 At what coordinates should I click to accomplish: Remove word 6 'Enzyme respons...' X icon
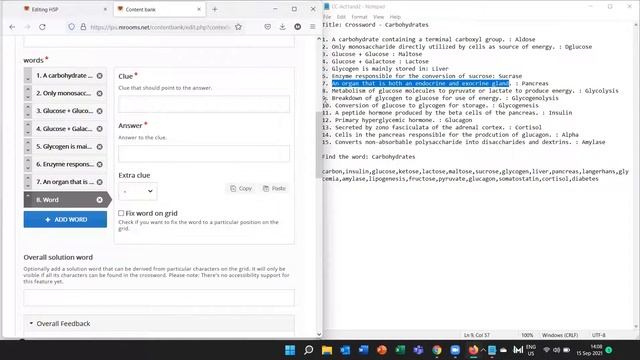[x=100, y=164]
